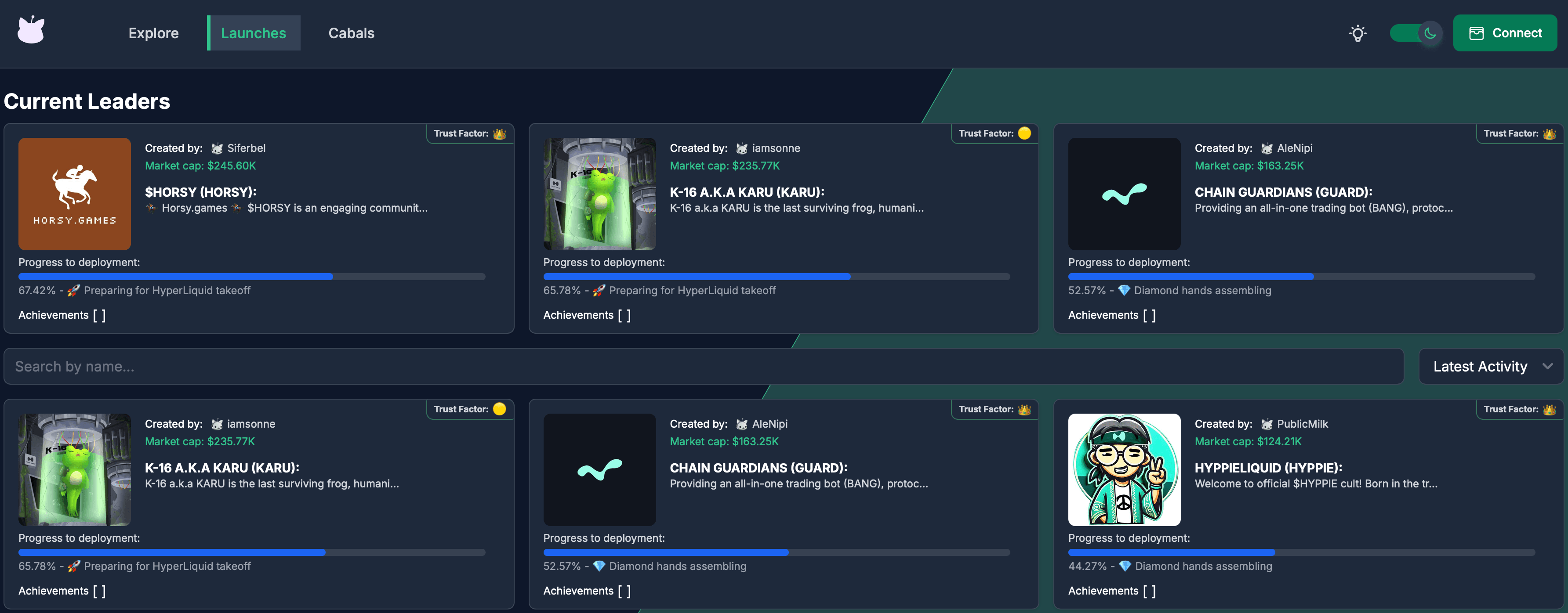Select the Launches tab
Image resolution: width=1568 pixels, height=613 pixels.
coord(253,33)
